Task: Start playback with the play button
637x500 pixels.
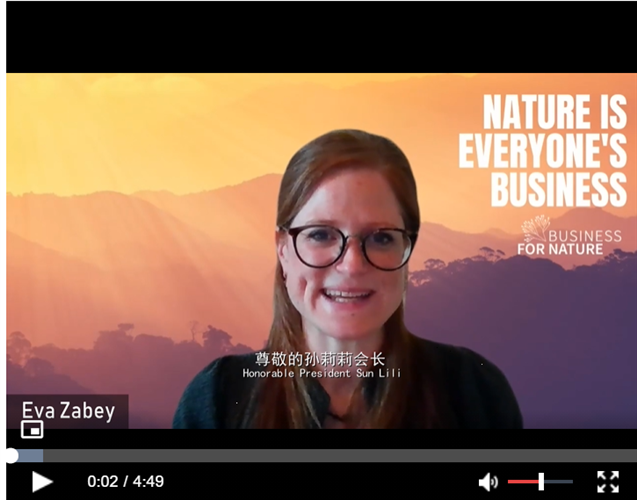Action: (x=42, y=482)
